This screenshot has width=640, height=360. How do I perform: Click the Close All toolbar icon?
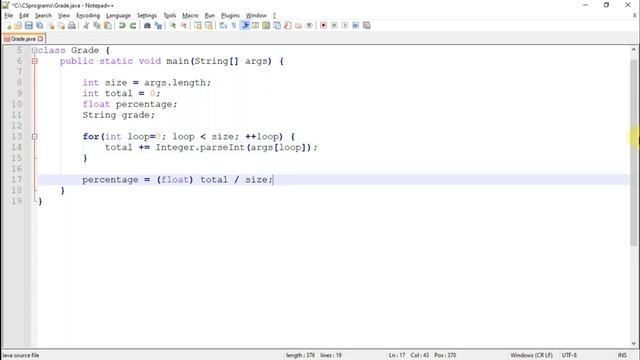[61, 25]
